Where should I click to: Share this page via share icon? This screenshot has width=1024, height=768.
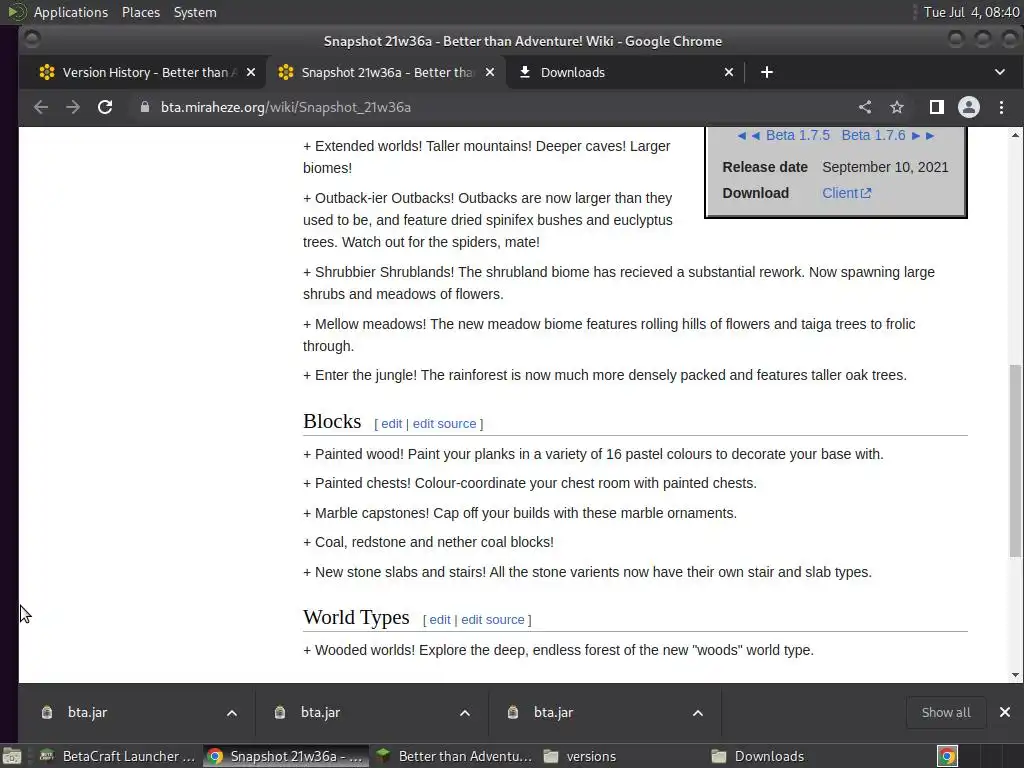[865, 107]
